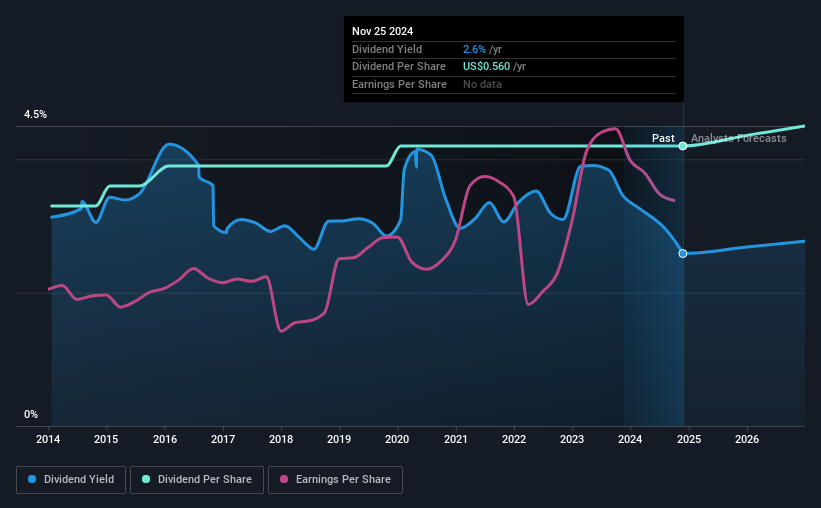Image resolution: width=821 pixels, height=508 pixels.
Task: Toggle the Dividend Per Share legend series
Action: (x=197, y=480)
